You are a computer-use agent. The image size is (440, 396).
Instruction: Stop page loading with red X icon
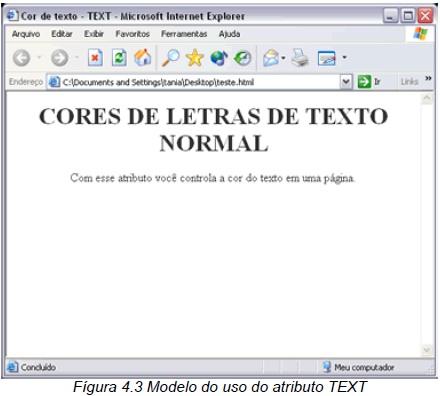[x=95, y=58]
